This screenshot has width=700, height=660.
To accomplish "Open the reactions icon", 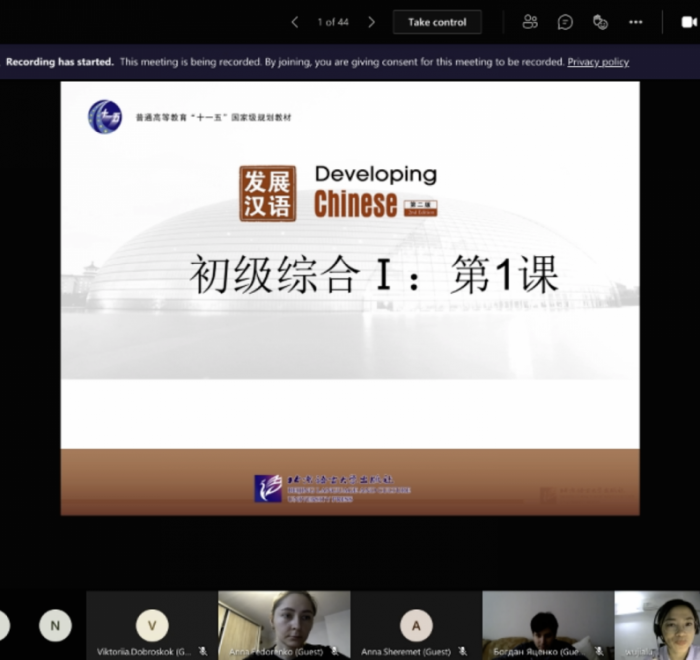I will coord(600,22).
